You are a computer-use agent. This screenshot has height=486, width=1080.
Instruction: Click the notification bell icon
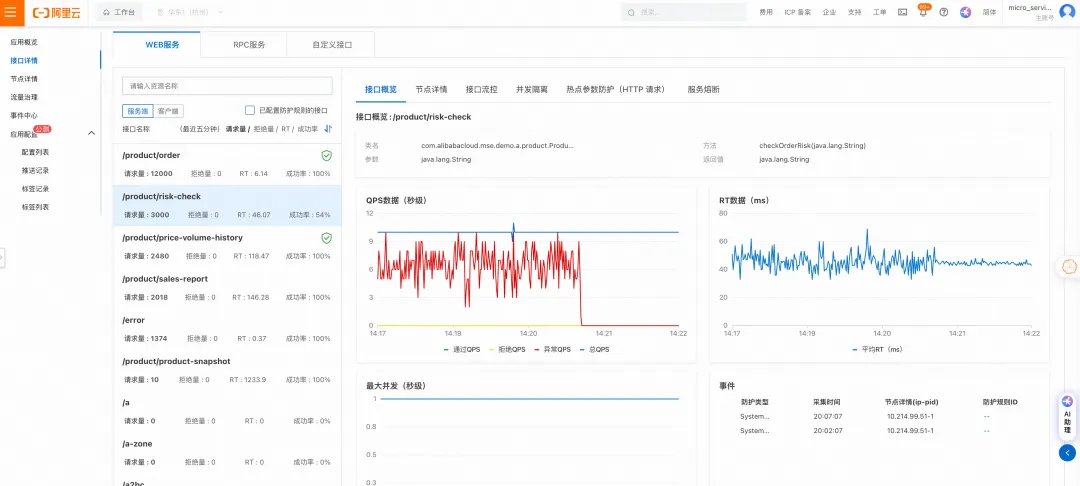click(x=923, y=12)
